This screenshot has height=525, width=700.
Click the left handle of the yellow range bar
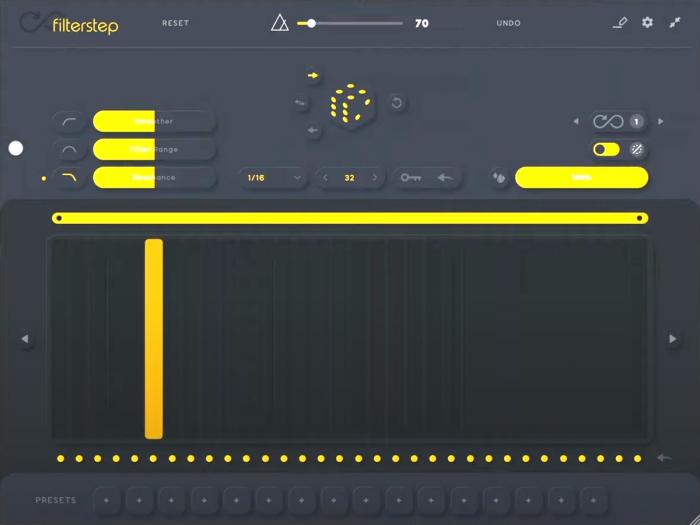pos(59,218)
